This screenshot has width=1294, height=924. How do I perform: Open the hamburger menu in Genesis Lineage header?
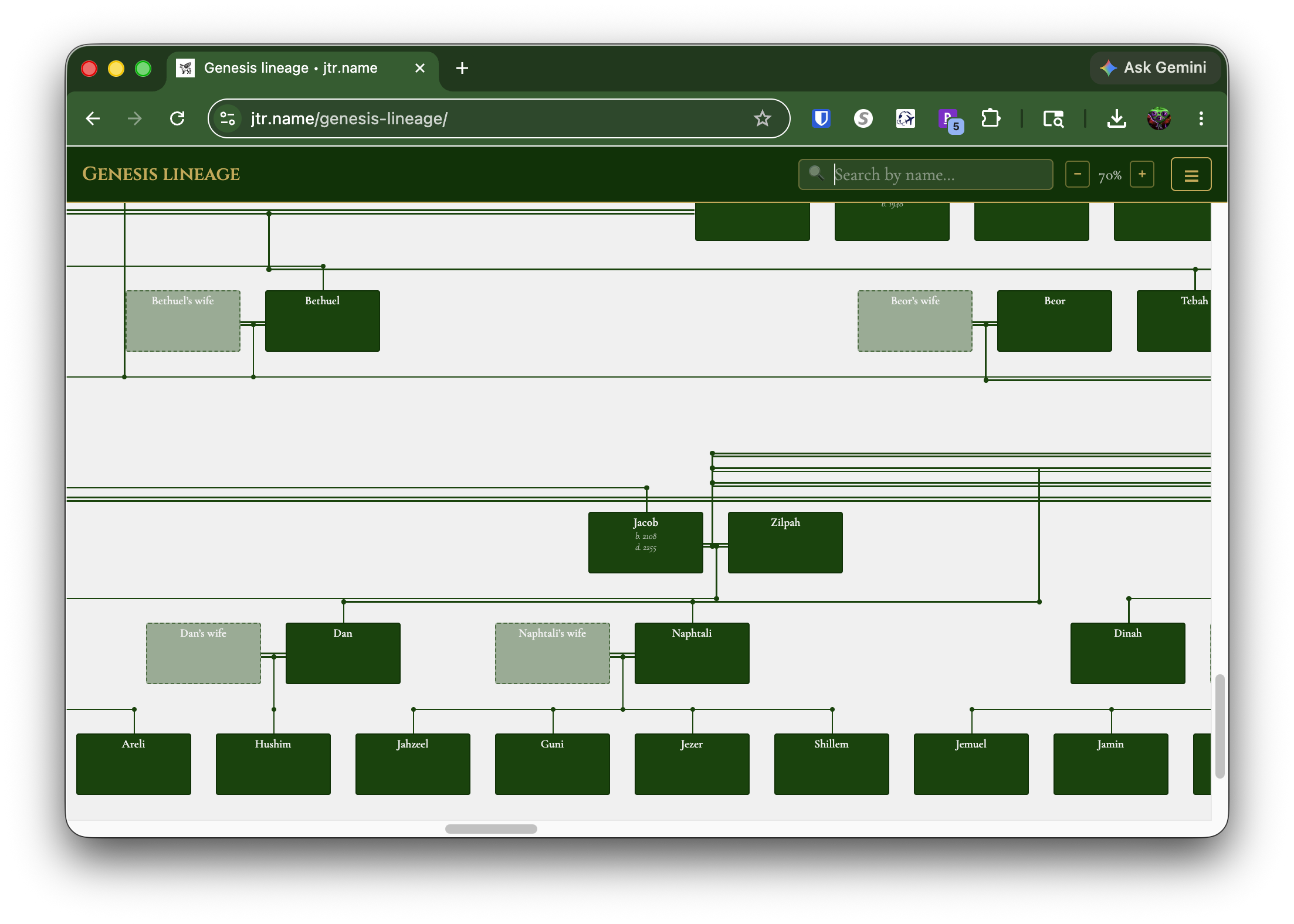click(1191, 175)
